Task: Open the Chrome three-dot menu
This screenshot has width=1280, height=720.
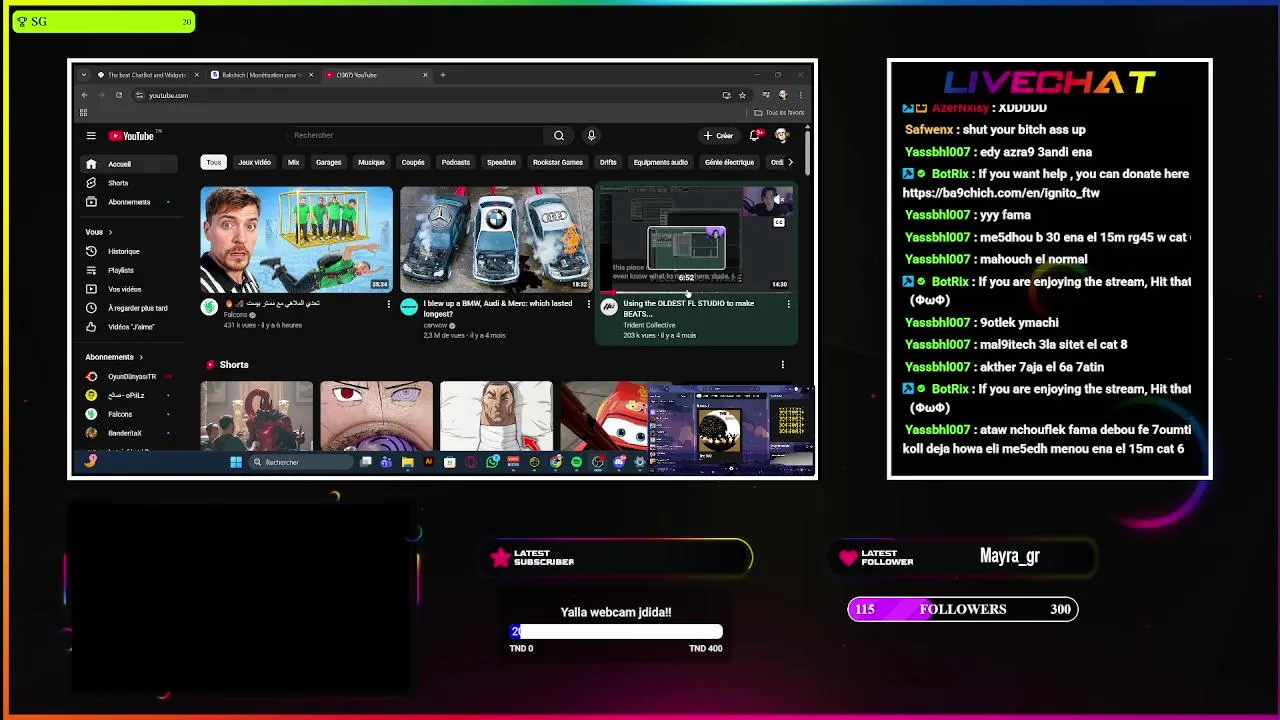Action: click(x=800, y=95)
